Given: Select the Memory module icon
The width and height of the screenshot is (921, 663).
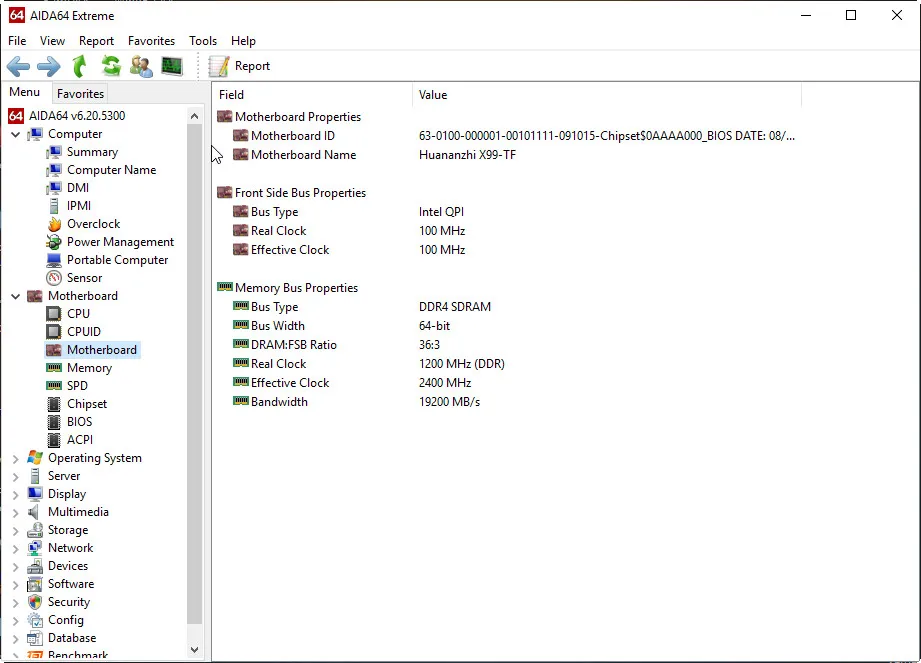Looking at the screenshot, I should [x=54, y=368].
